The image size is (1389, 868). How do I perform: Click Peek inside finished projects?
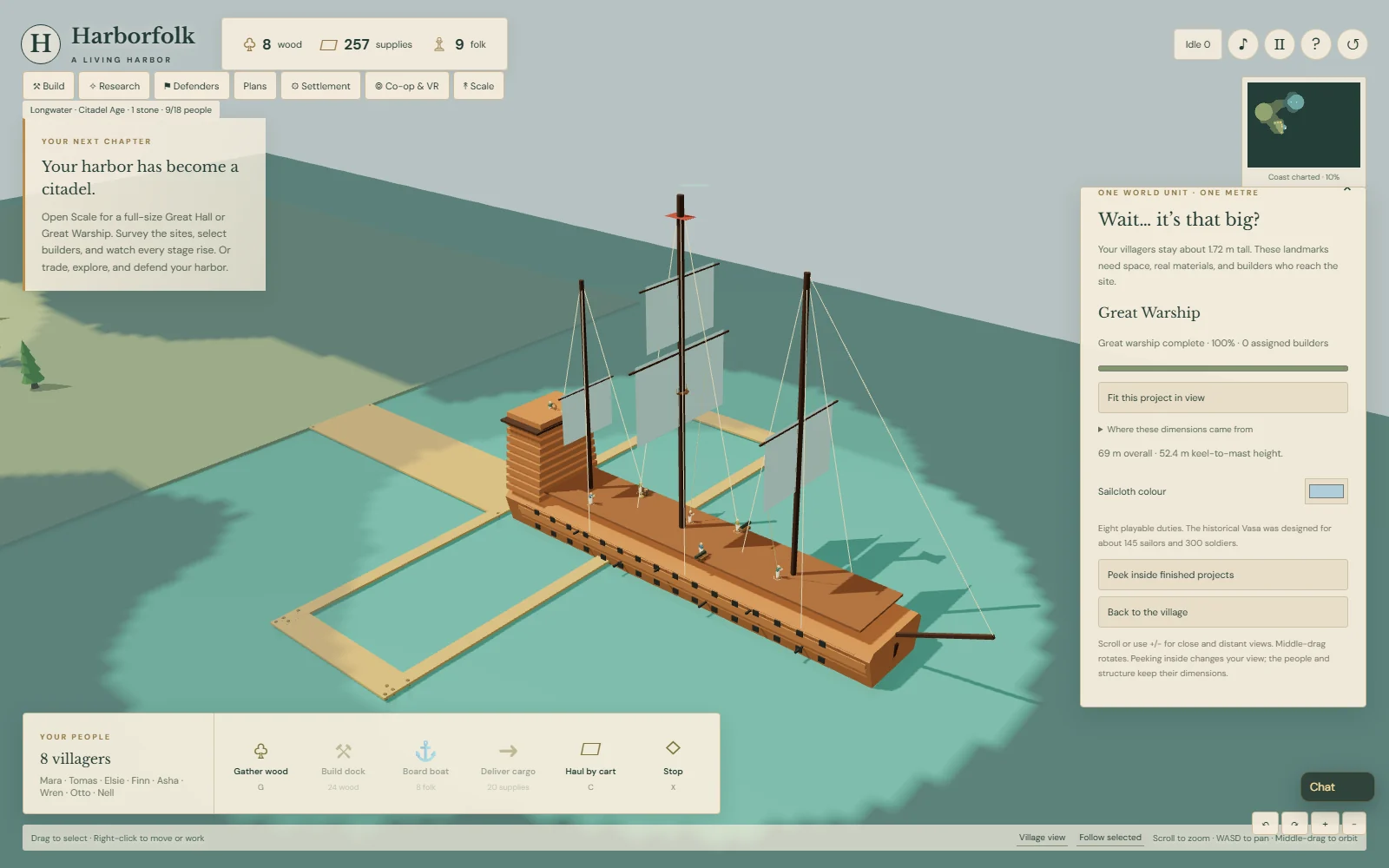click(x=1222, y=575)
